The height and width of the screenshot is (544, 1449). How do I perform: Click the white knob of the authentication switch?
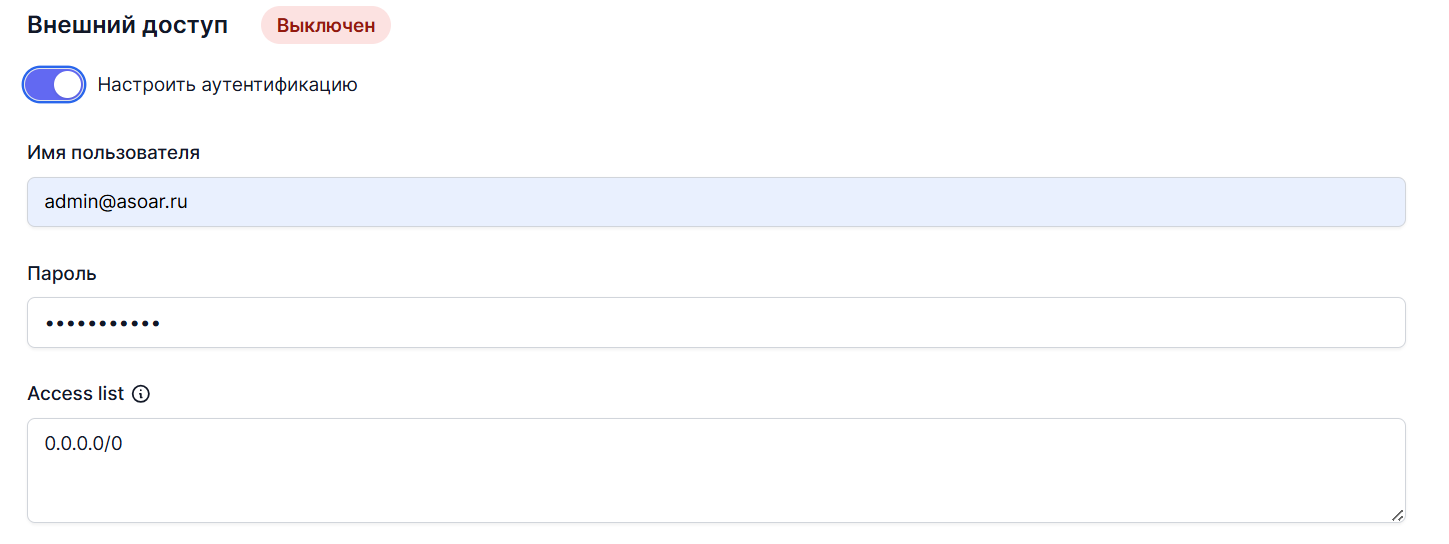pos(68,85)
